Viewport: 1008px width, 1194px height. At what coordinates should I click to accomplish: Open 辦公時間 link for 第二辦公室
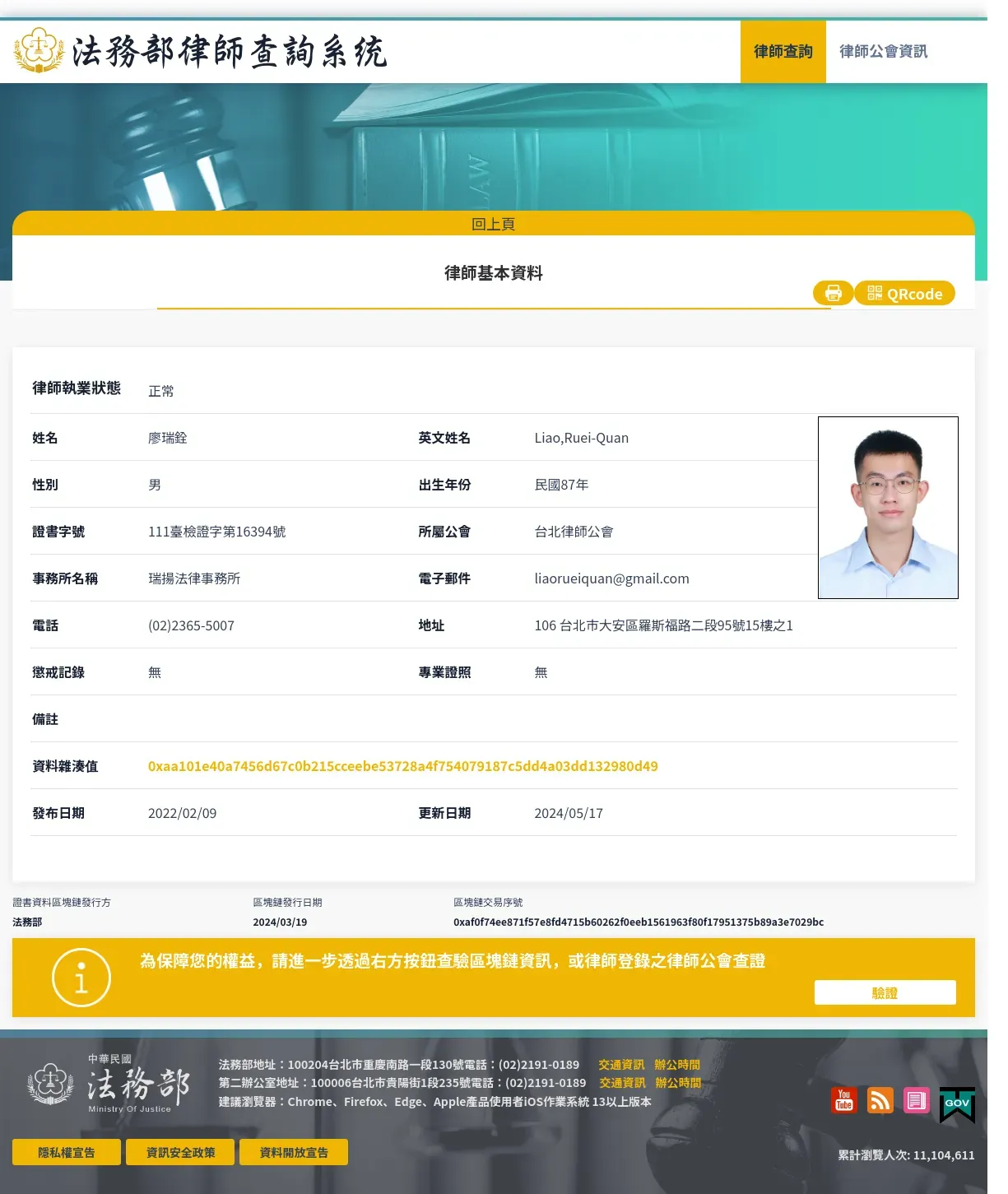pyautogui.click(x=678, y=1083)
